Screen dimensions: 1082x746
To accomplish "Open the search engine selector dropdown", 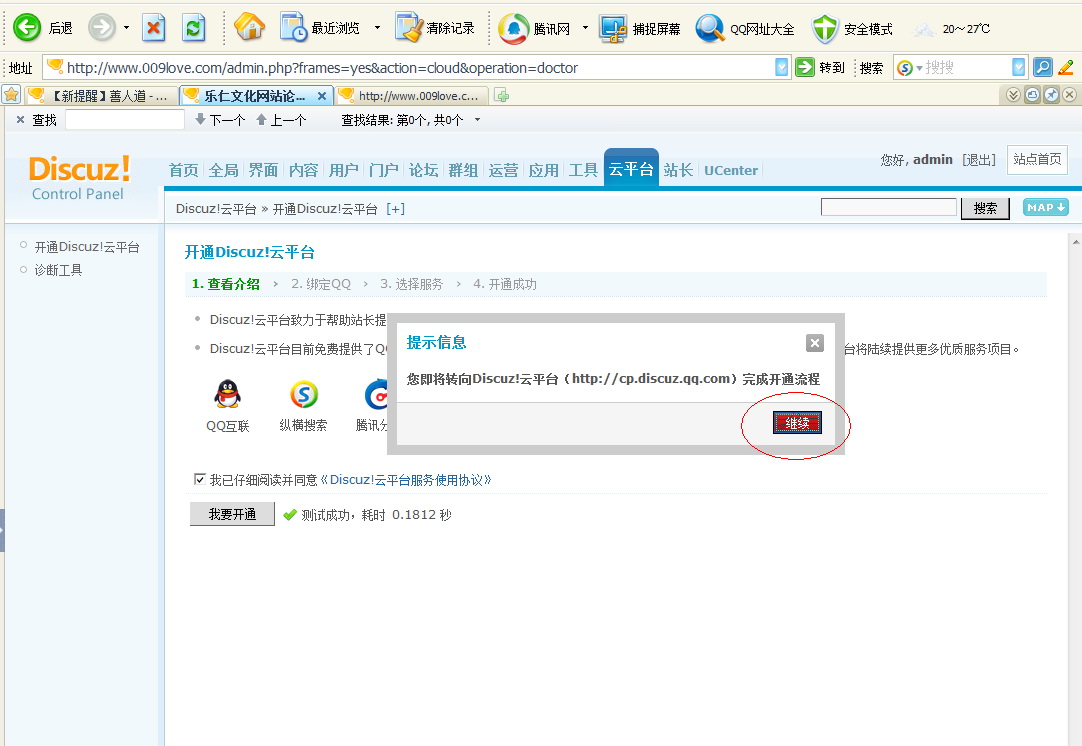I will [919, 68].
